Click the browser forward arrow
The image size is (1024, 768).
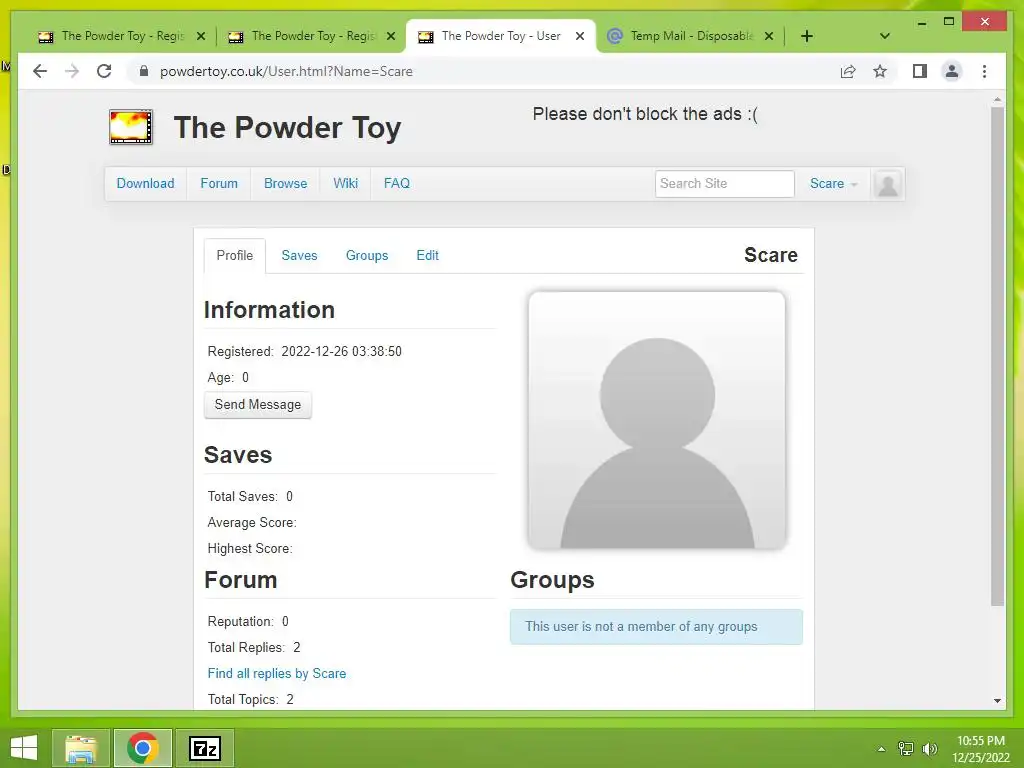(x=72, y=71)
